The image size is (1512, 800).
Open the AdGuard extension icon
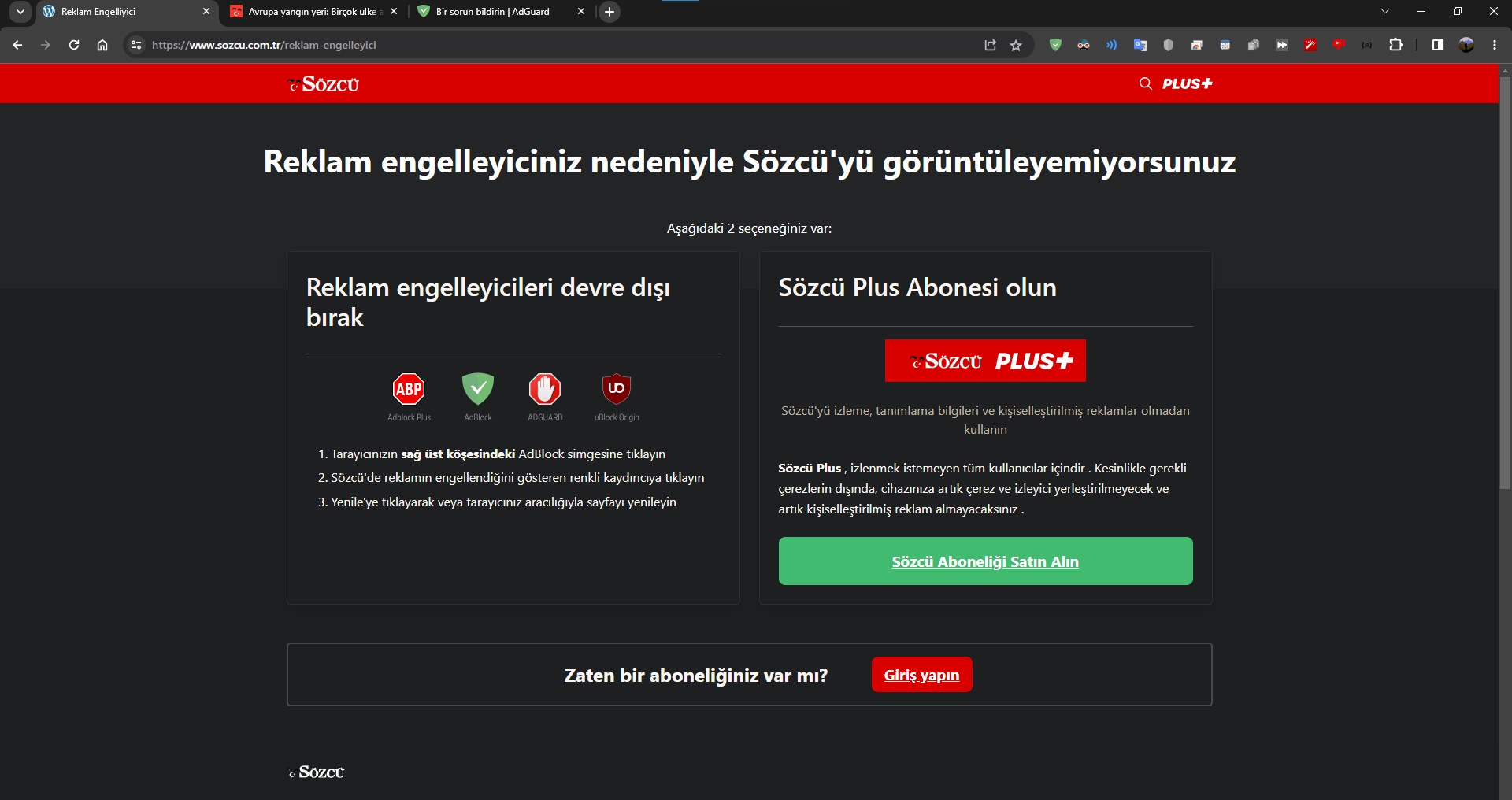pyautogui.click(x=1055, y=45)
